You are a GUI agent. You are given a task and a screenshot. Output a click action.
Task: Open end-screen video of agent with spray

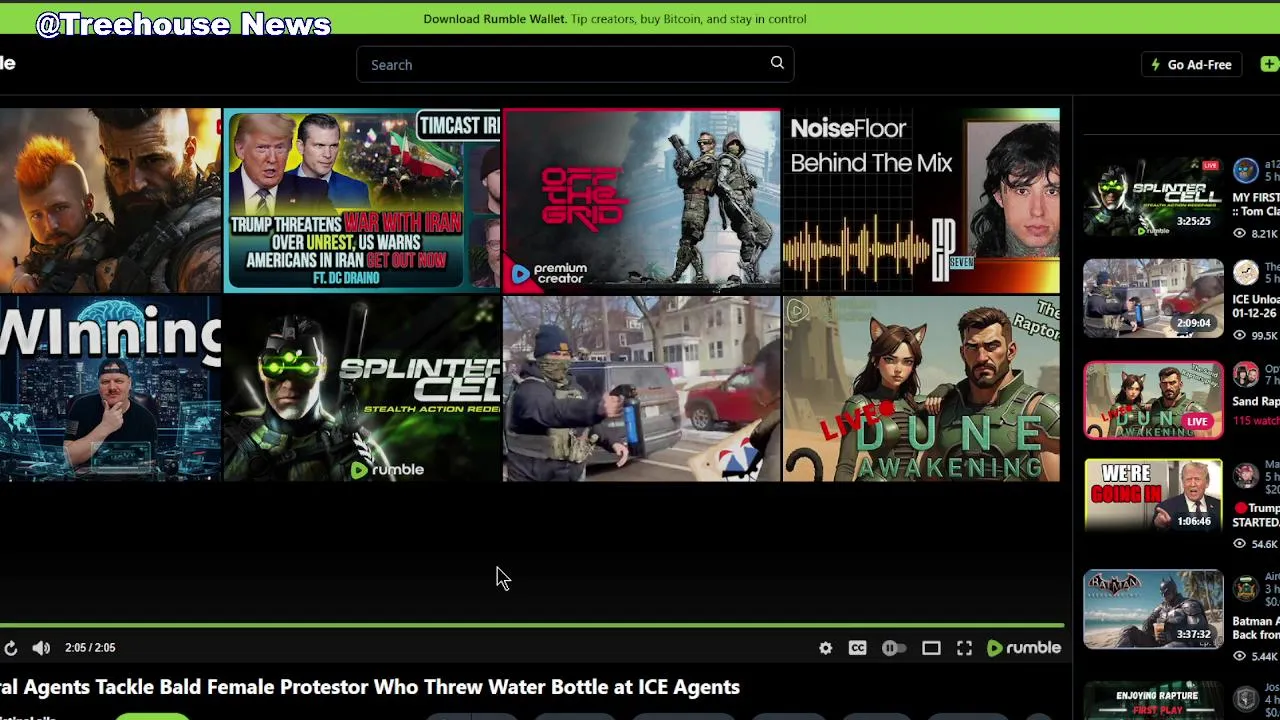click(641, 389)
